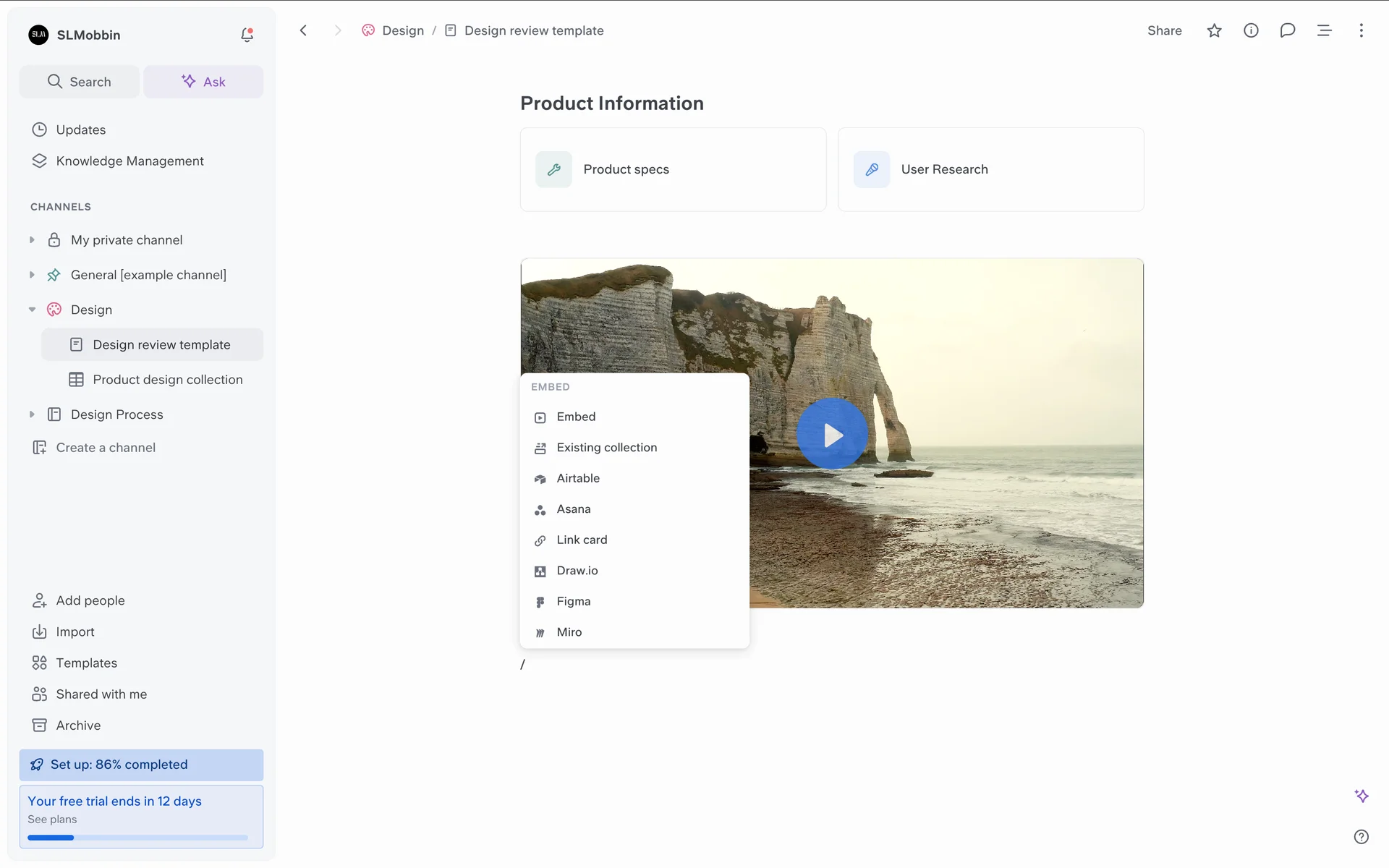Choose Airtable in embed menu
This screenshot has width=1389, height=868.
578,479
